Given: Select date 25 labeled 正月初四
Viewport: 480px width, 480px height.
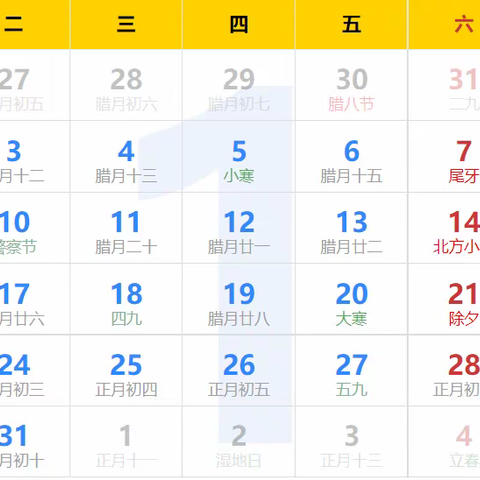Looking at the screenshot, I should (126, 370).
